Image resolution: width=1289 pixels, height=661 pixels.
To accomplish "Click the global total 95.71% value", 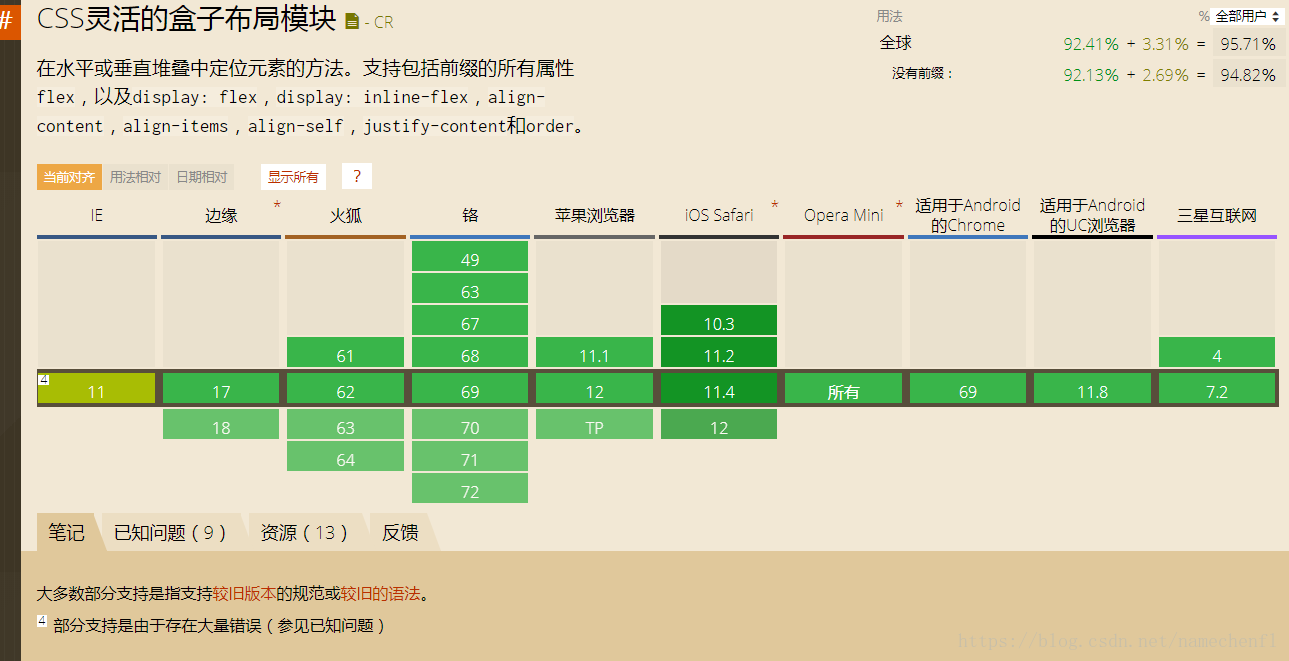I will tap(1248, 44).
